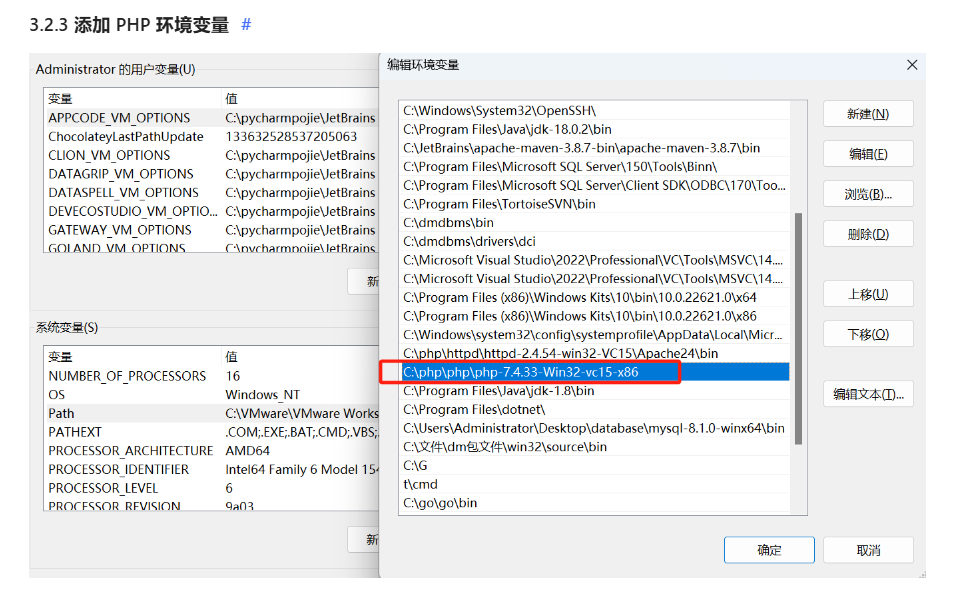957x605 pixels.
Task: Select PROCESSOR_LEVEL system variable
Action: coord(211,488)
